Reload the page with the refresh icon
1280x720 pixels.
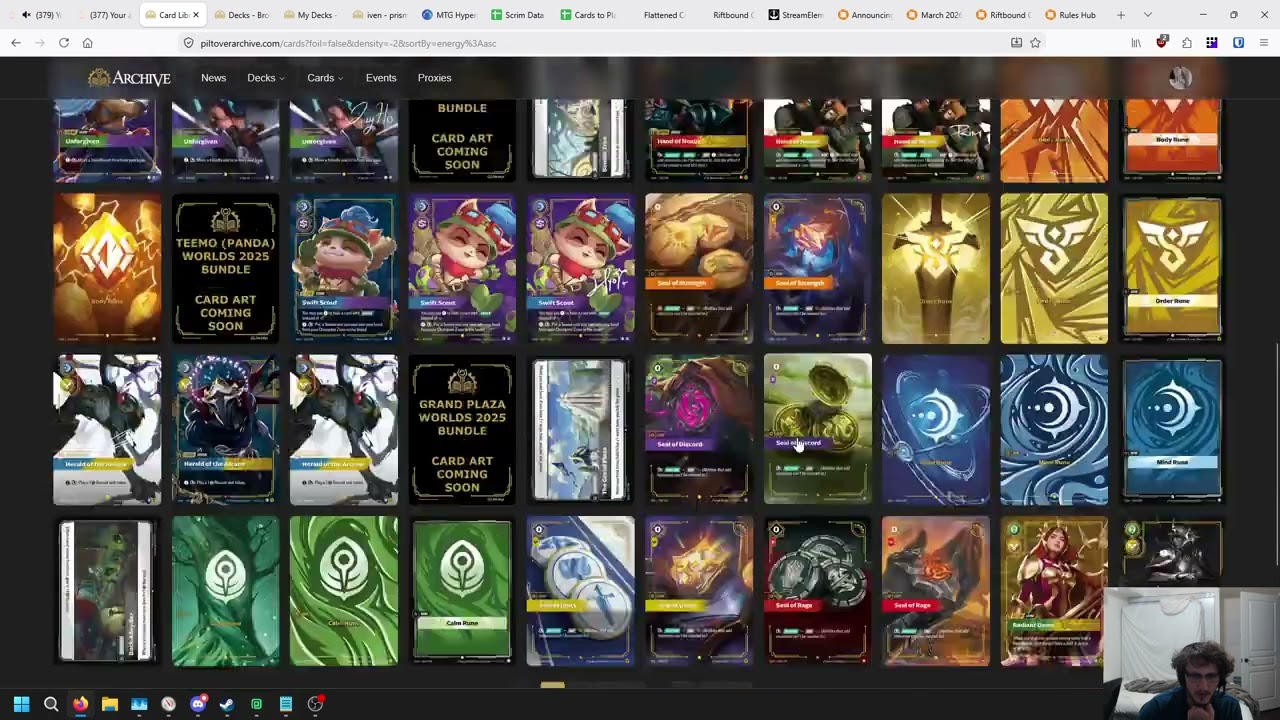pos(64,43)
